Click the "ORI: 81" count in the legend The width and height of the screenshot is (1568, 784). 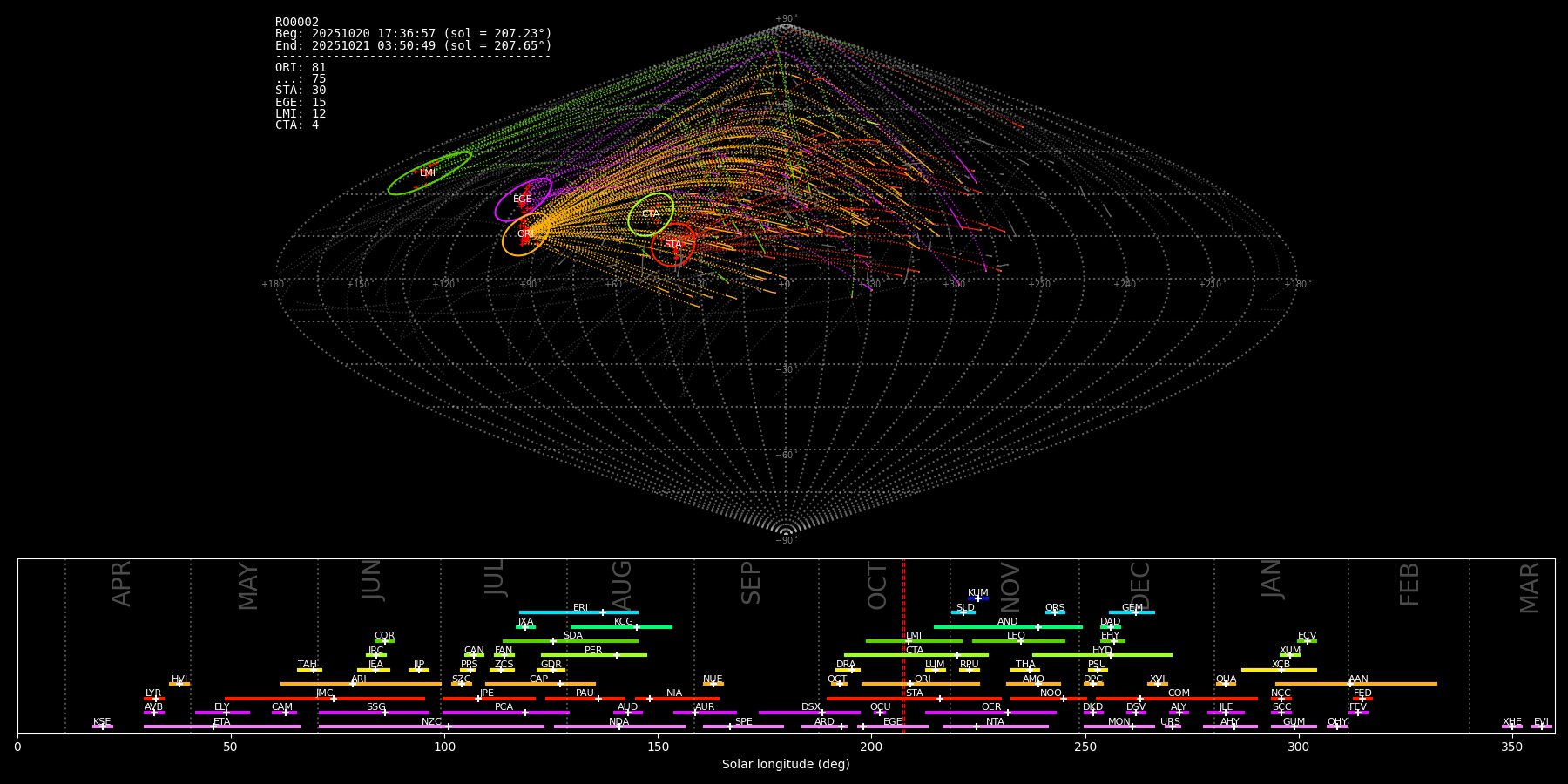[301, 68]
